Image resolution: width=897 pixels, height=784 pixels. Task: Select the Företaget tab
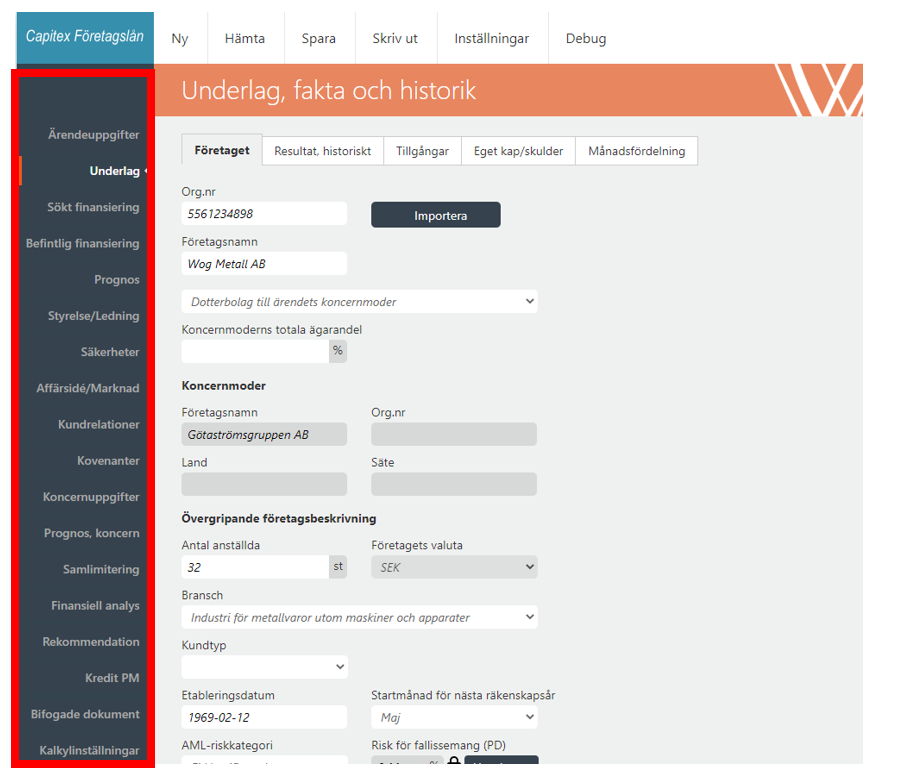pyautogui.click(x=222, y=151)
